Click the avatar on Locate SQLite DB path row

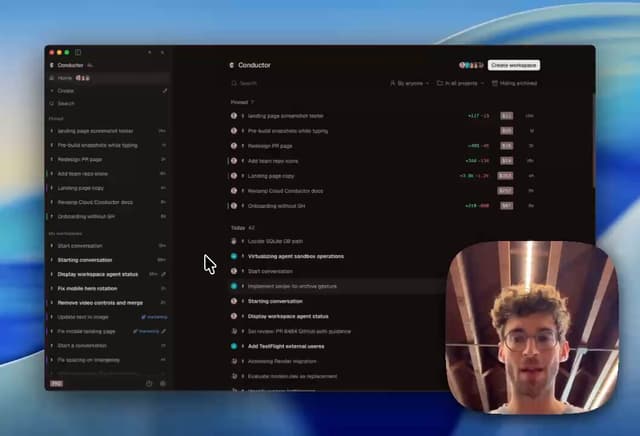tap(234, 241)
